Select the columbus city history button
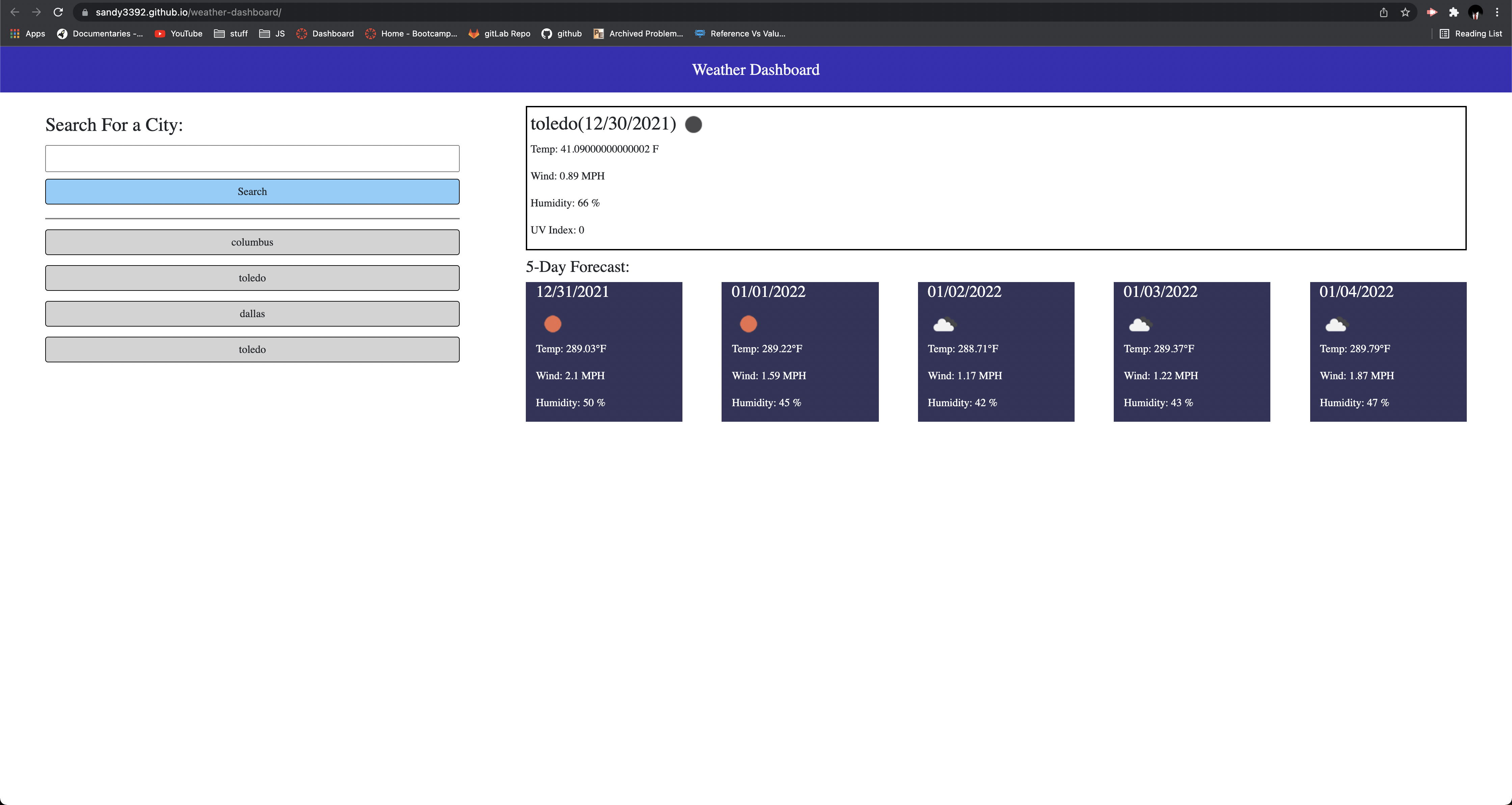The image size is (1512, 805). (252, 242)
